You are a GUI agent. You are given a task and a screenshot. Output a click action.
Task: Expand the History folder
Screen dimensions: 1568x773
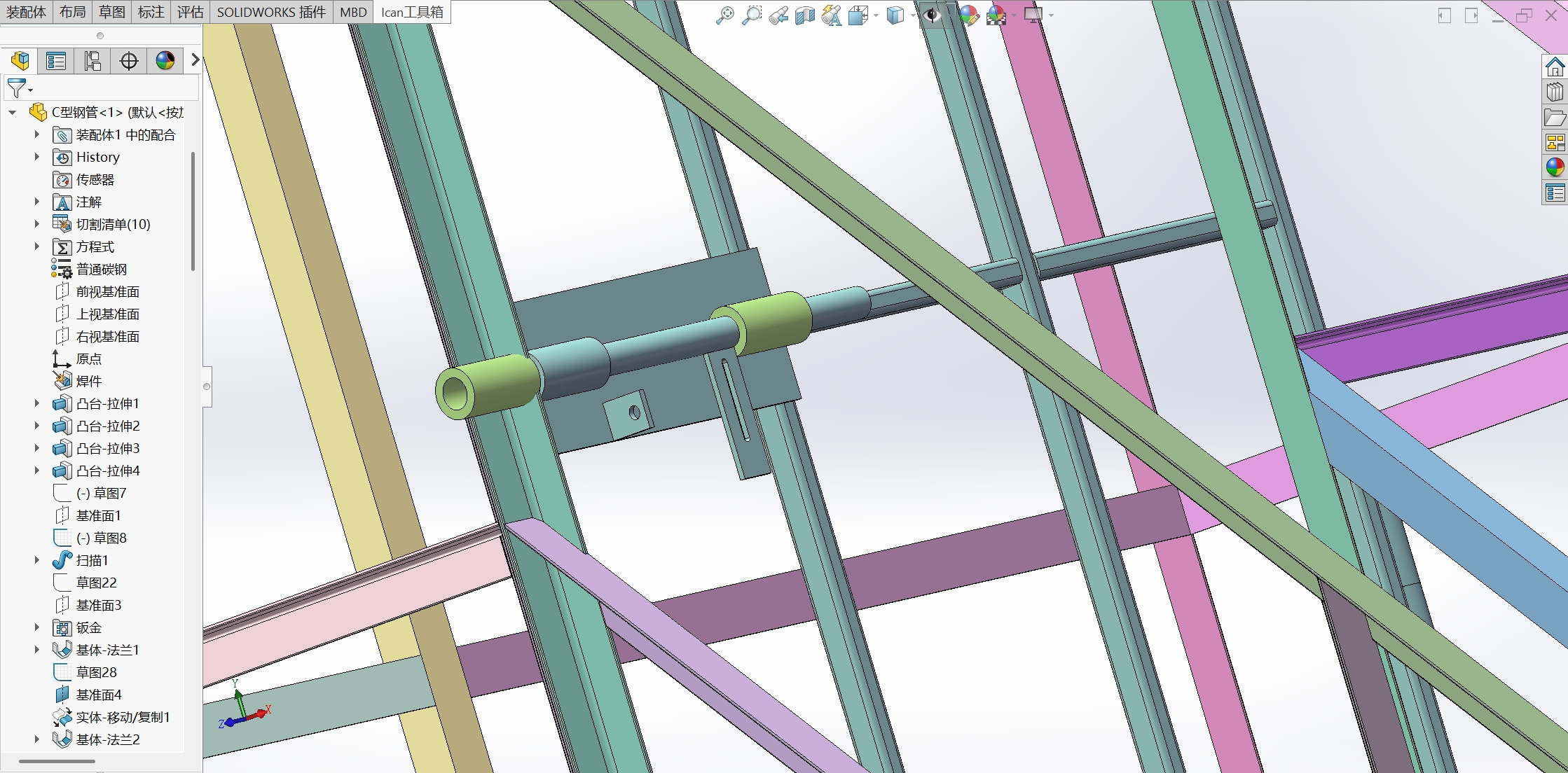(37, 157)
